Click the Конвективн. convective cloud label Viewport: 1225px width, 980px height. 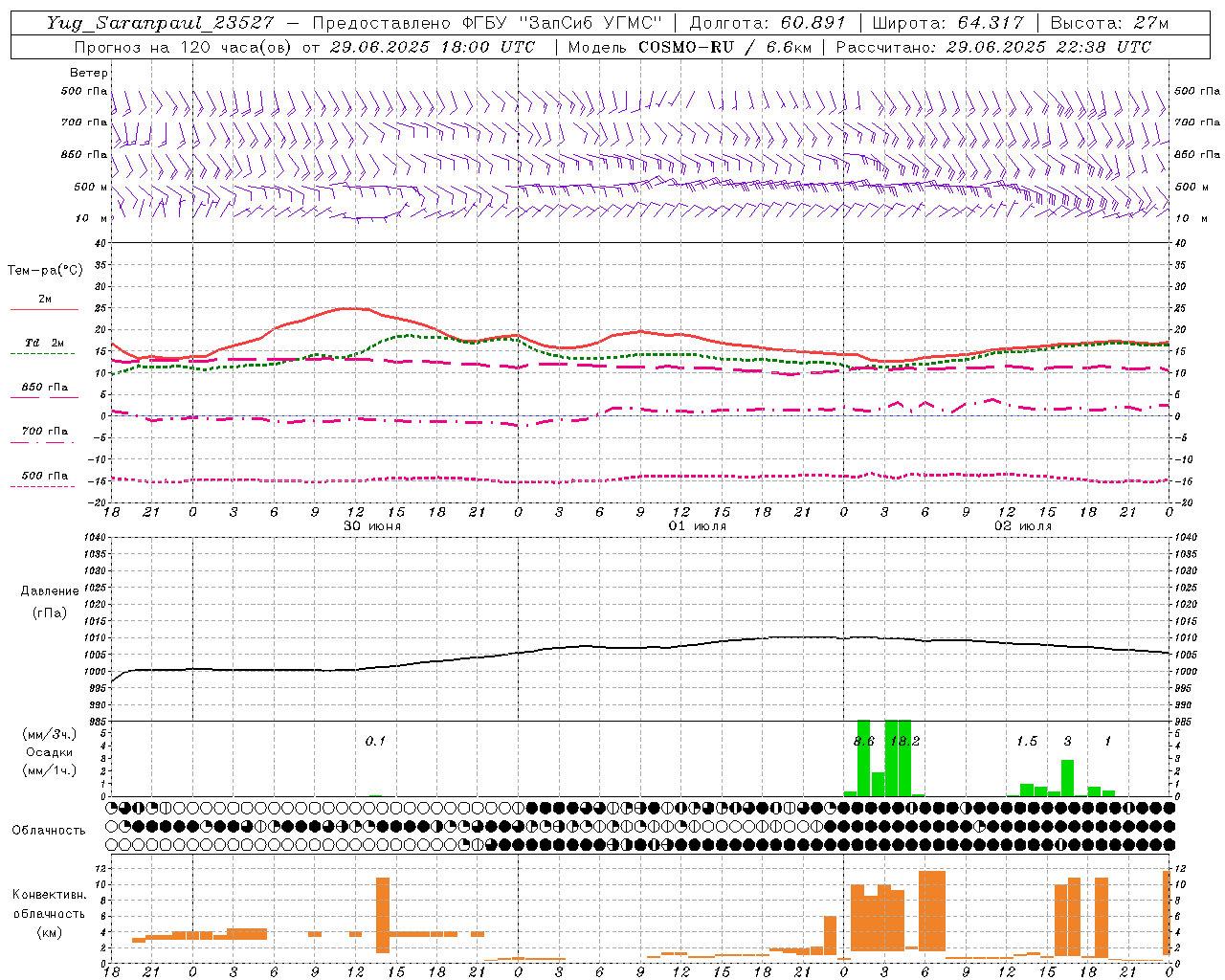49,895
